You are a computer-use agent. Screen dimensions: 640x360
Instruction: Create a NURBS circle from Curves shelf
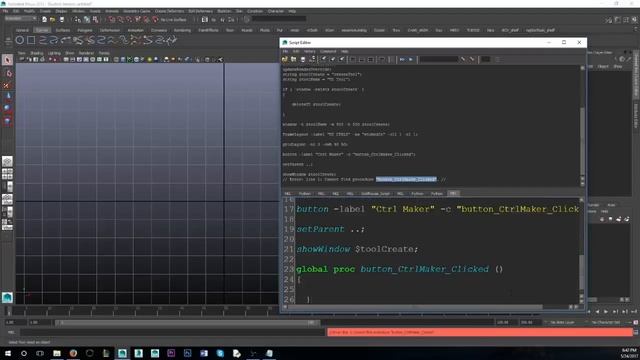[19, 40]
